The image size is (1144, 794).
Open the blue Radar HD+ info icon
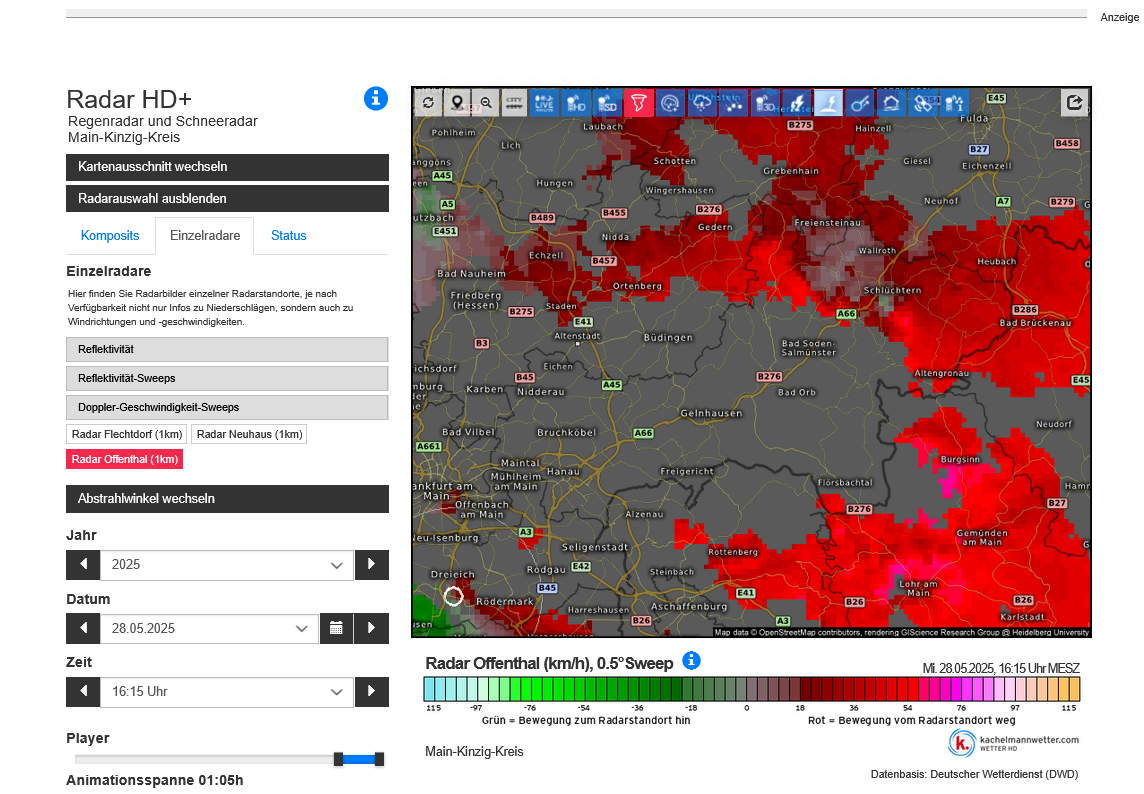click(x=375, y=98)
